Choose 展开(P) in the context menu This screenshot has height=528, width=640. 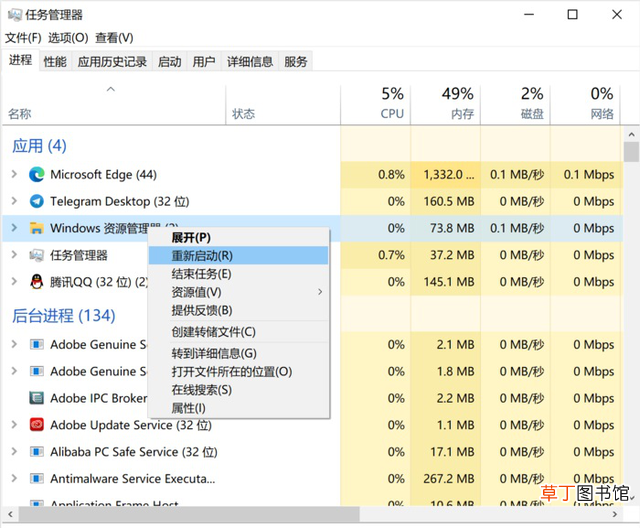coord(238,237)
